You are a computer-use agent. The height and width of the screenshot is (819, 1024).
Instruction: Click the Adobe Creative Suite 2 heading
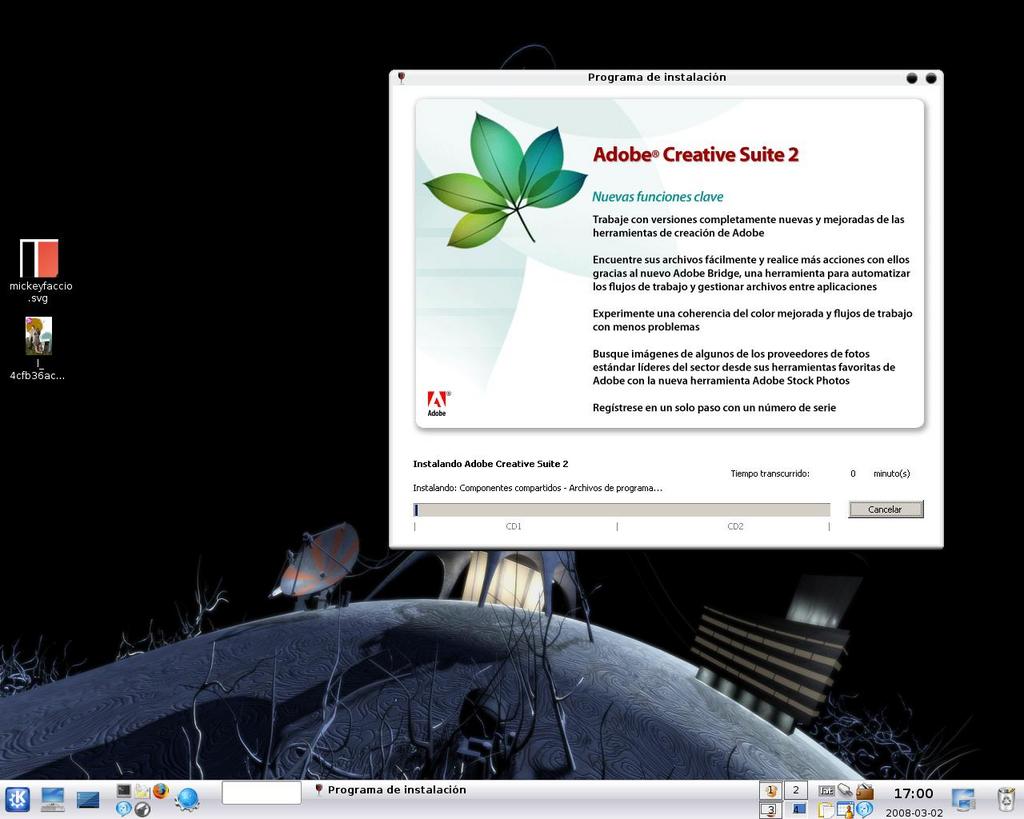pos(696,154)
